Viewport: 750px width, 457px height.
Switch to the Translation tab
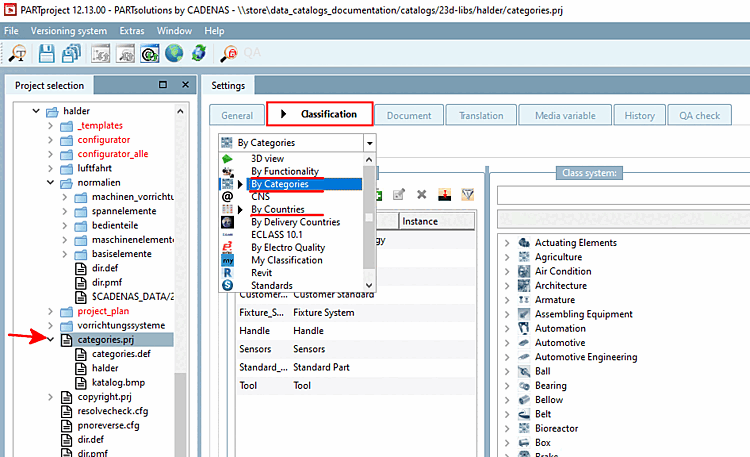(481, 115)
